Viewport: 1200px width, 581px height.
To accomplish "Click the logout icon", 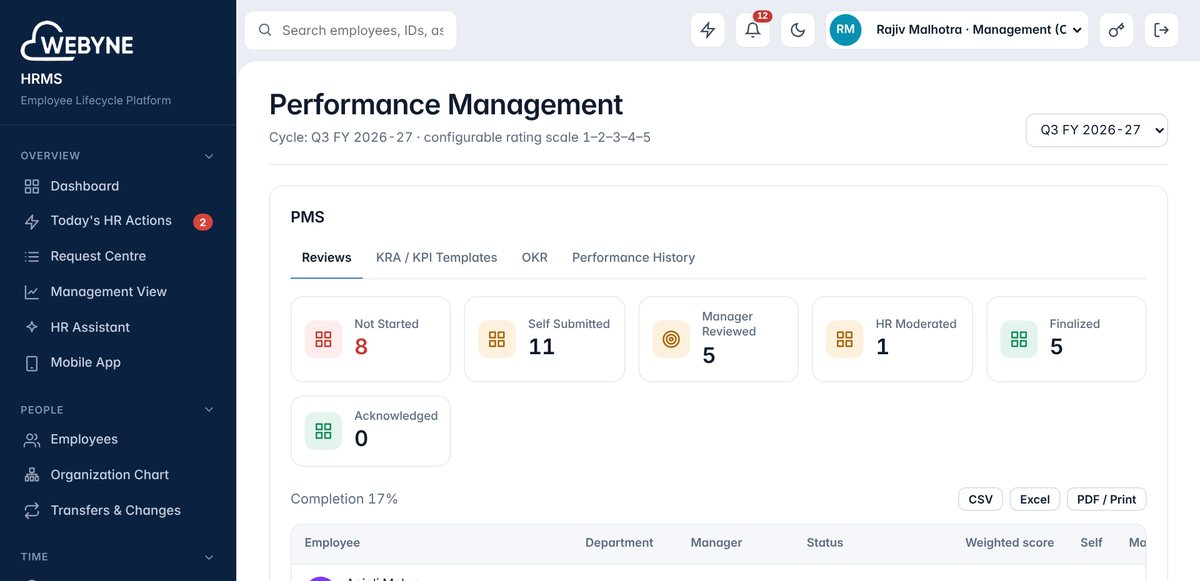I will click(1161, 30).
